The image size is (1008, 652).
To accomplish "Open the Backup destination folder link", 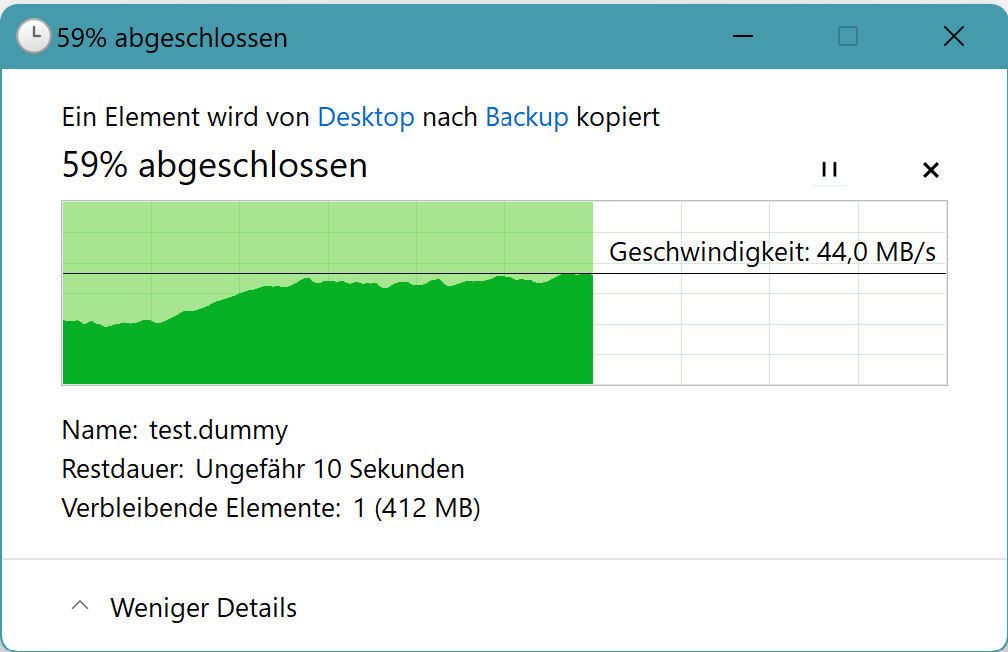I will click(x=527, y=117).
